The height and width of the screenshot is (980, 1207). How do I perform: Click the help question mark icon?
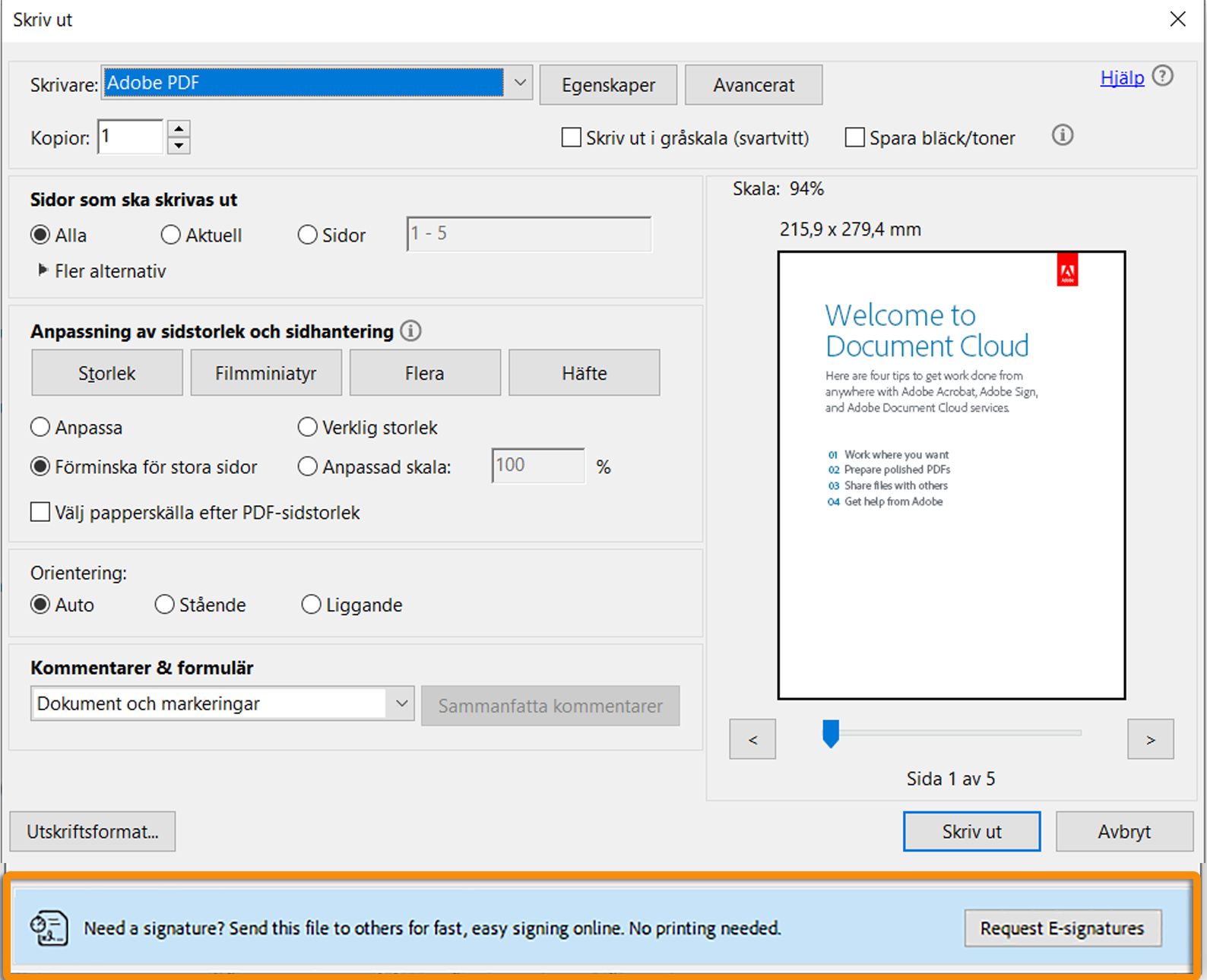1163,76
